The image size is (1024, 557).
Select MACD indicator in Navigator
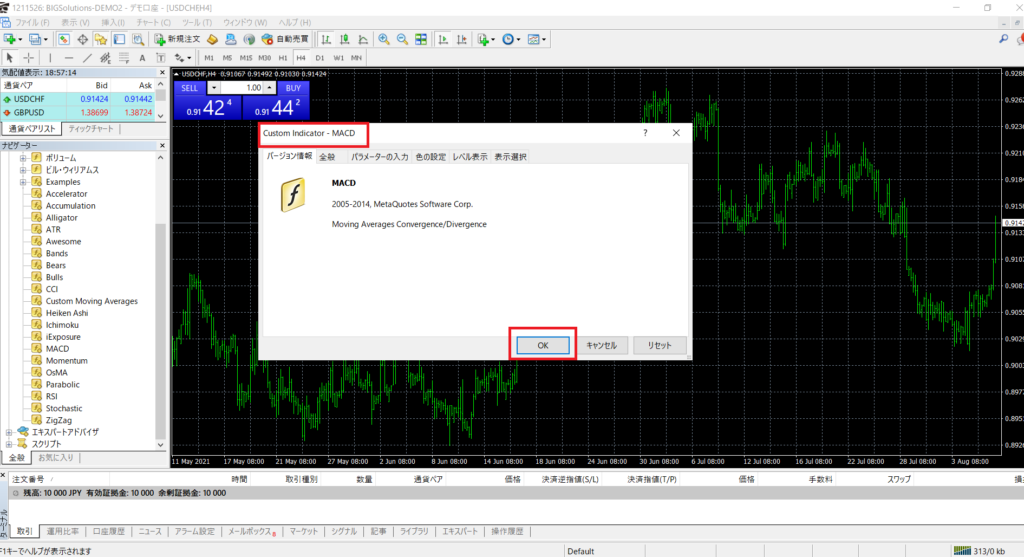coord(57,349)
